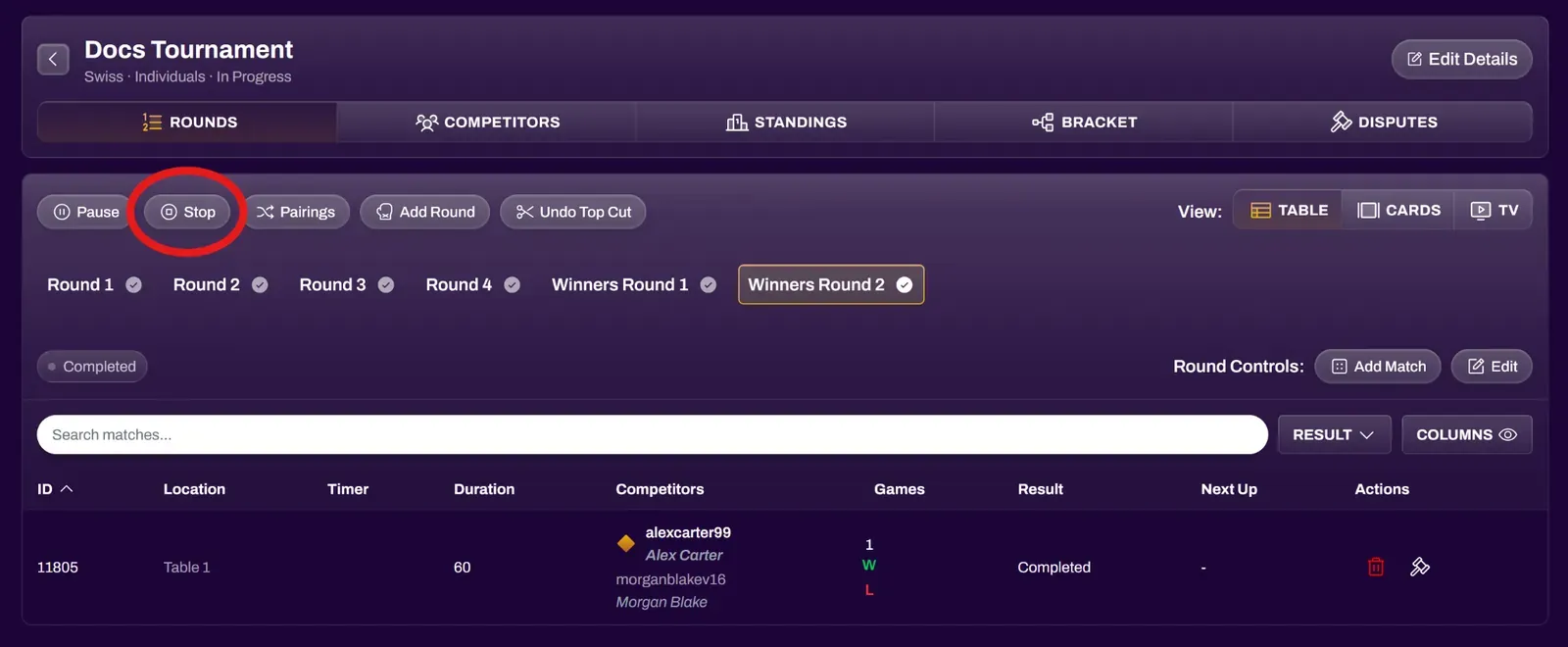This screenshot has height=647, width=1568.
Task: Delete match 11805 with red trash icon
Action: (1376, 567)
